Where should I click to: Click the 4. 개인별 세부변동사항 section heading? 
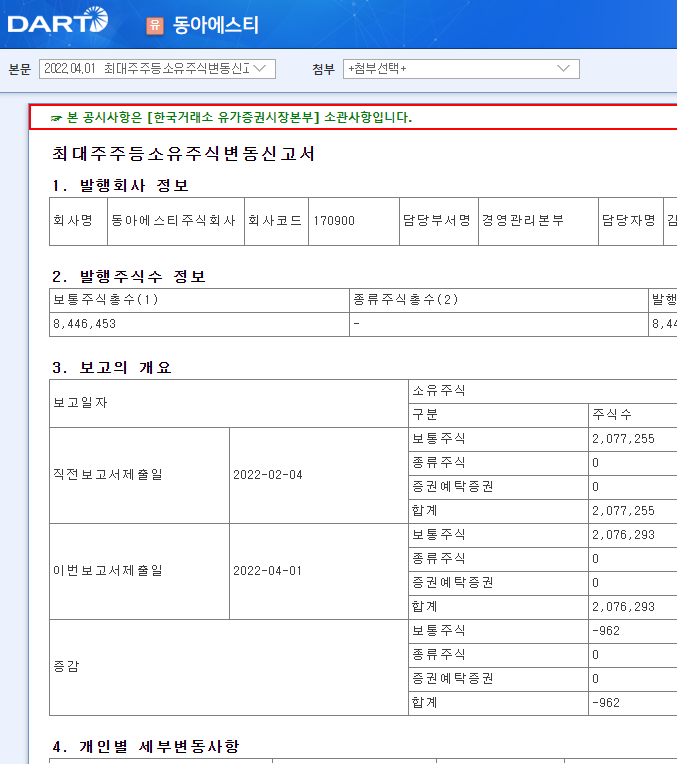146,746
